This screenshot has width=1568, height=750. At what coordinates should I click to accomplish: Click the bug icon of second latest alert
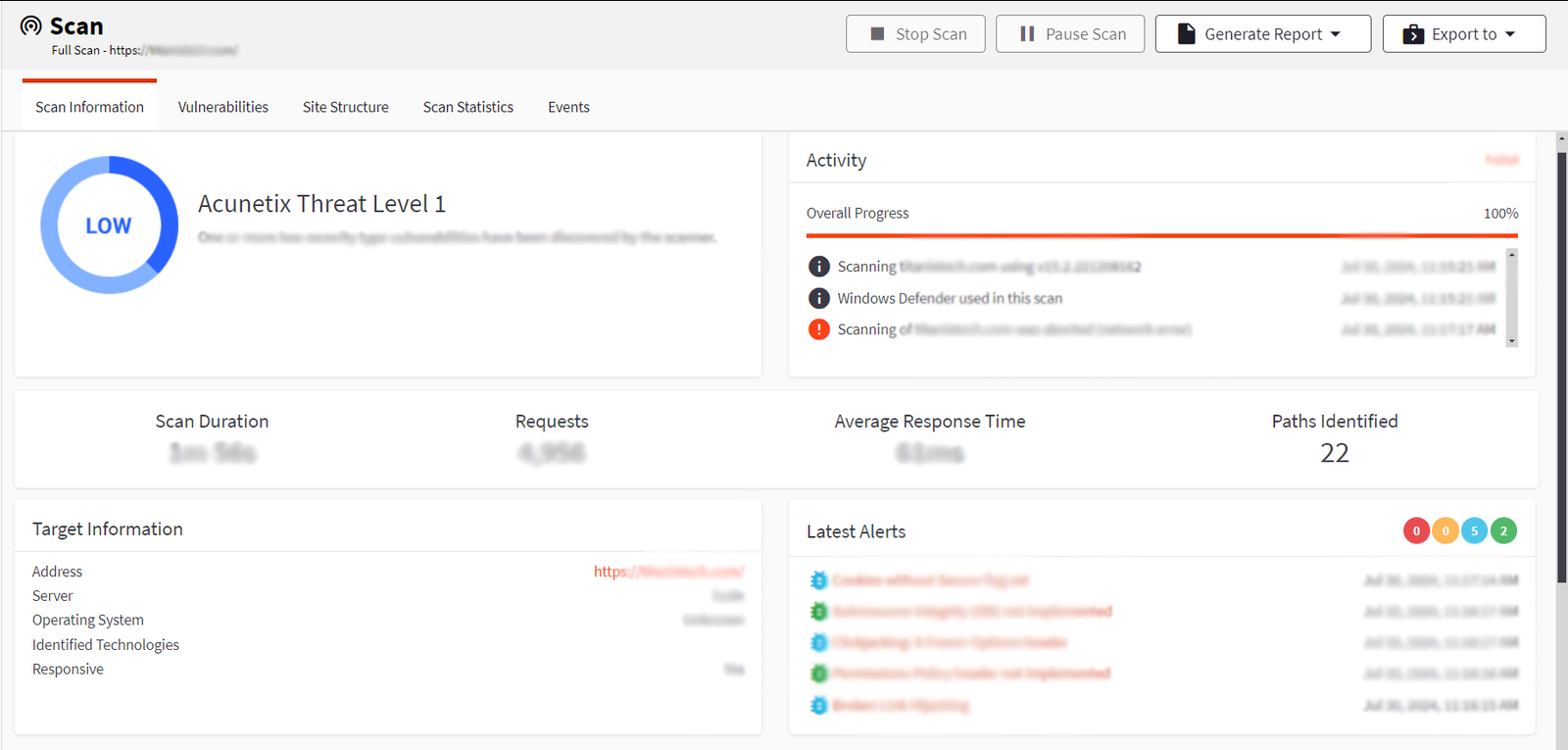819,612
